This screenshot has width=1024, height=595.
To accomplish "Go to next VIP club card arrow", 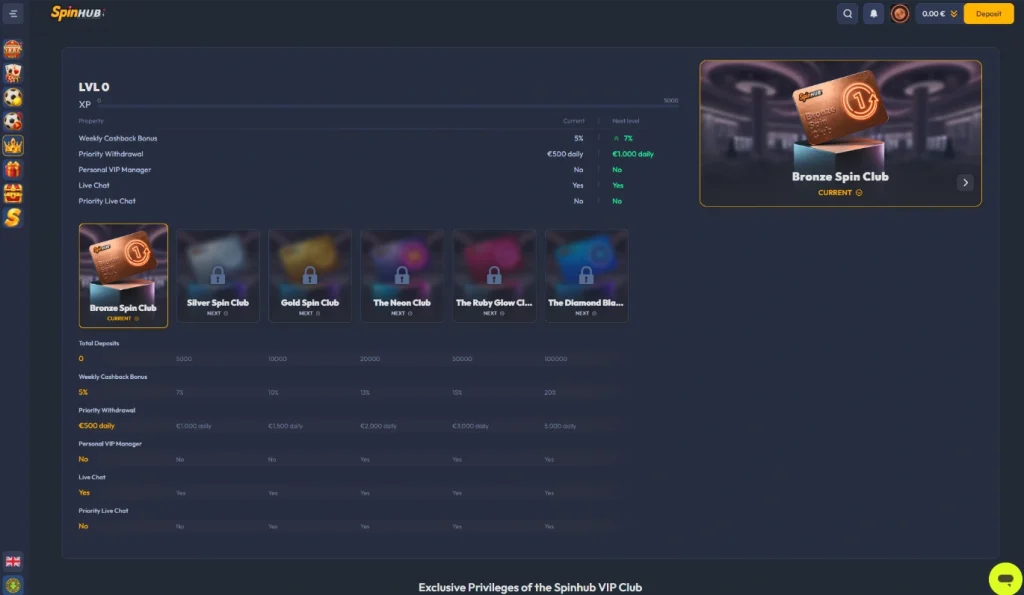I will [x=965, y=183].
